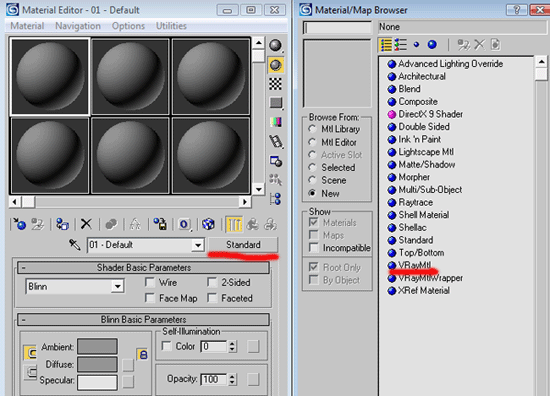The height and width of the screenshot is (396, 550).
Task: Click the Diffuse color swatch
Action: [x=97, y=364]
